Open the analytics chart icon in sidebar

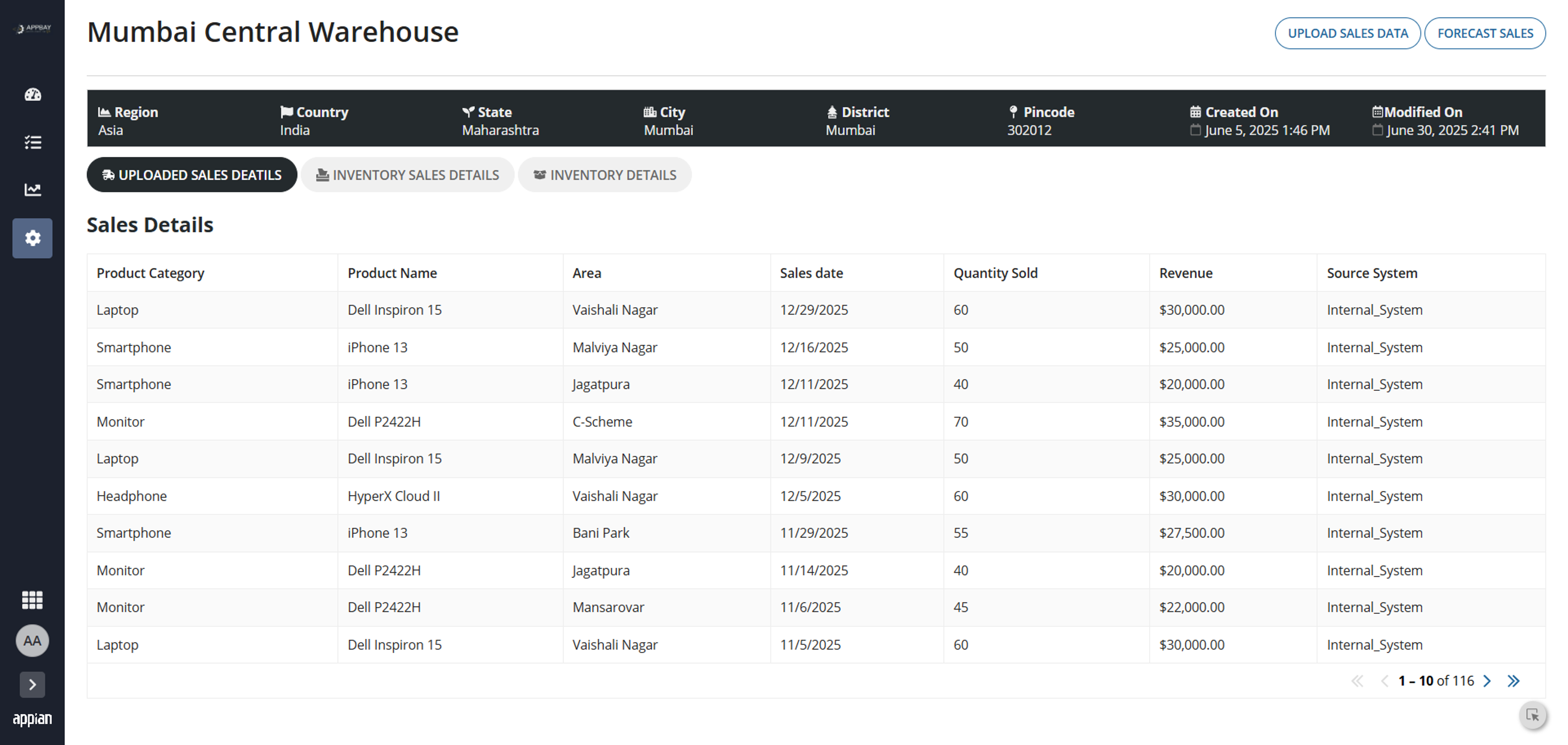(32, 189)
